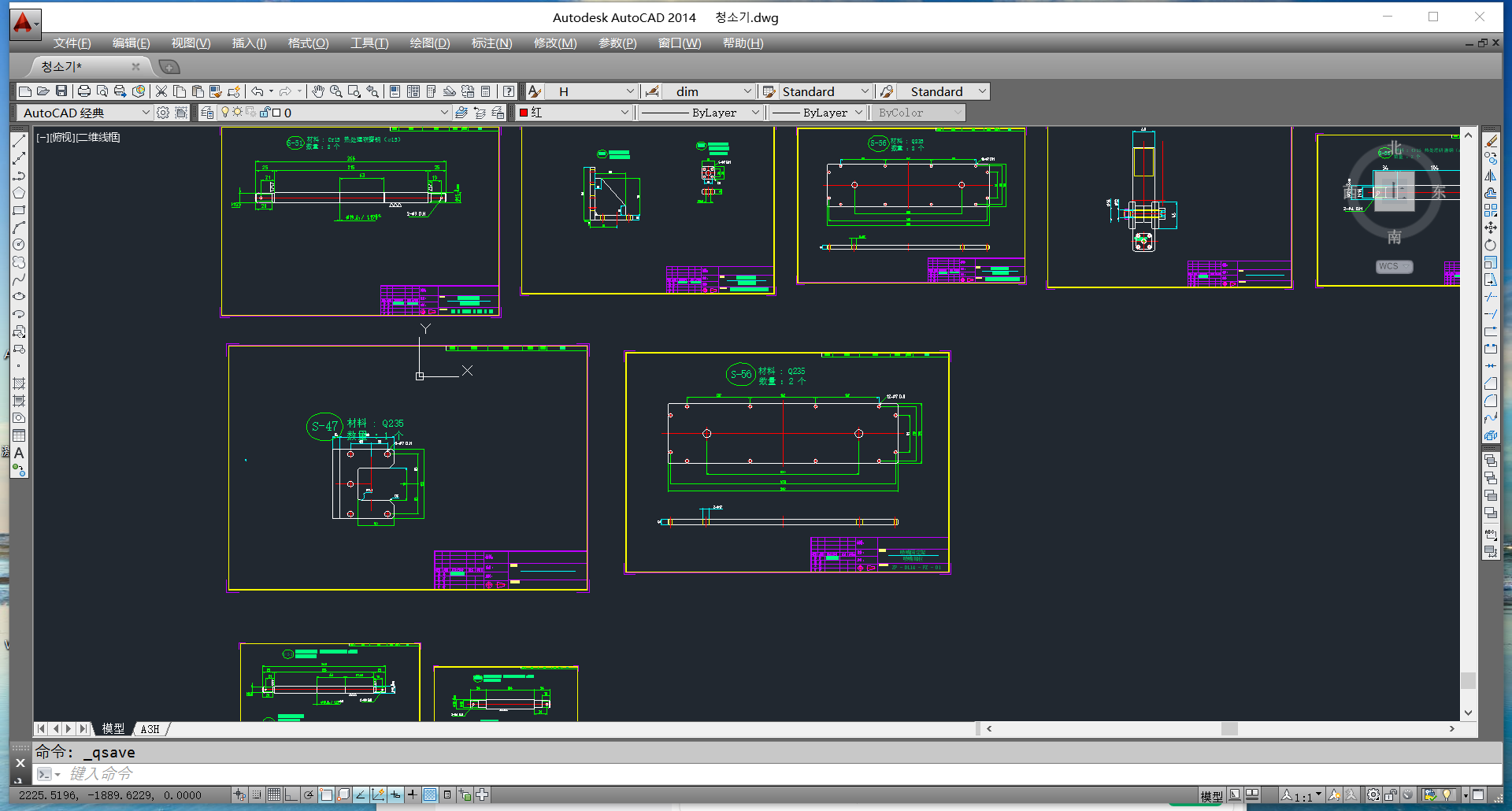
Task: Open the table style Standard dropdown
Action: tap(825, 91)
